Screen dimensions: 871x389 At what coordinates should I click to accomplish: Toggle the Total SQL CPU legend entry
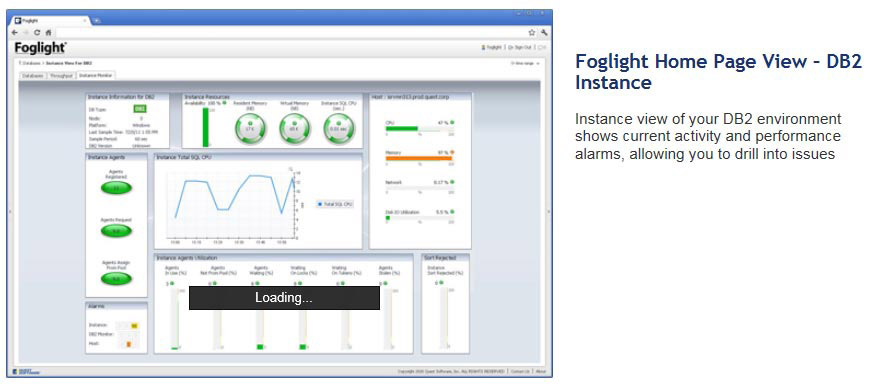(x=335, y=205)
